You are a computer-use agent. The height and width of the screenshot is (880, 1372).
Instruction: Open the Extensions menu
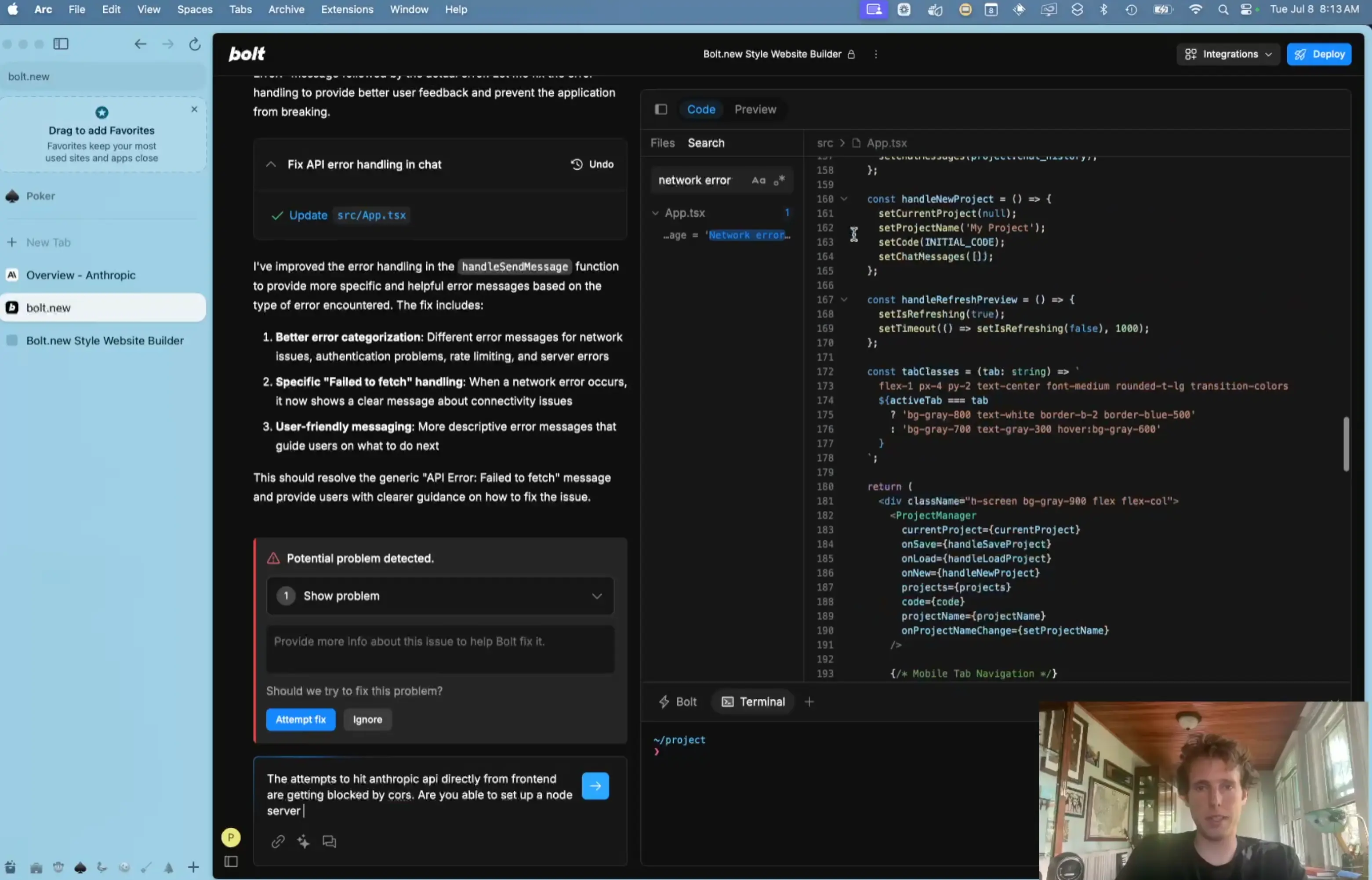click(x=347, y=9)
